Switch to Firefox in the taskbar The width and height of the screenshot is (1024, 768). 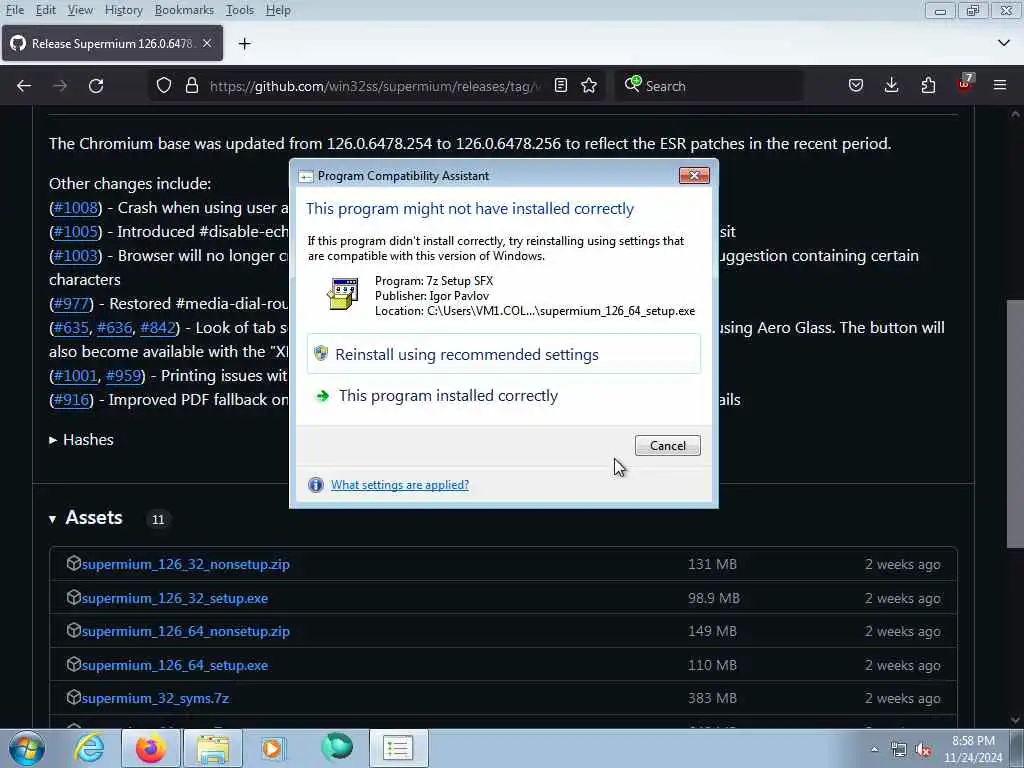click(x=151, y=748)
